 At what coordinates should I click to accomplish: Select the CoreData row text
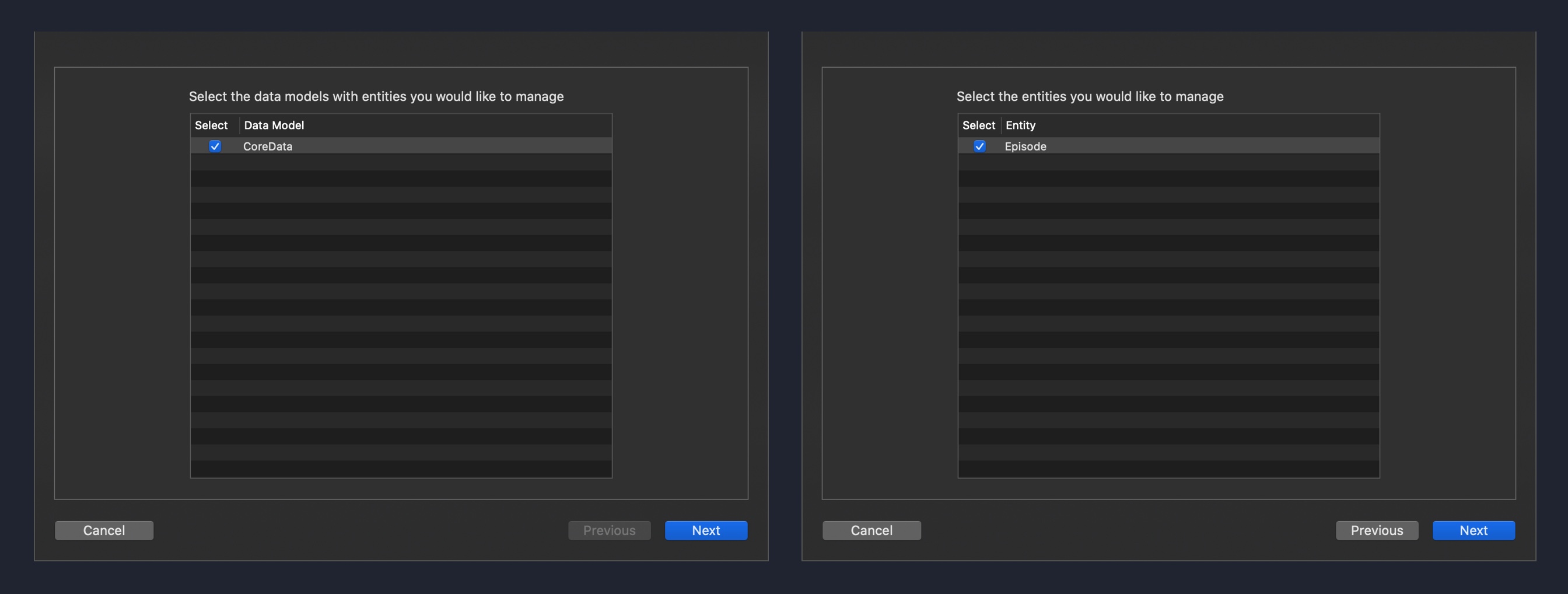(268, 146)
